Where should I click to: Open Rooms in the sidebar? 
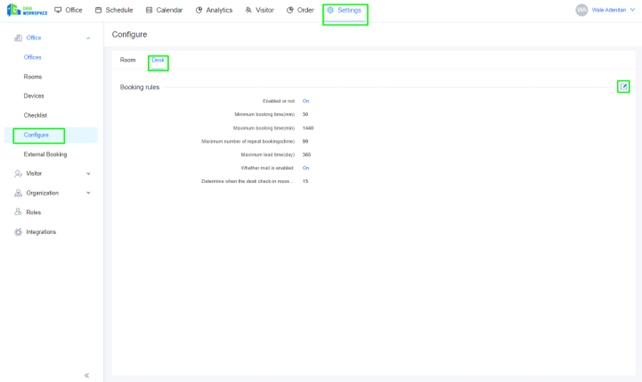(x=33, y=77)
